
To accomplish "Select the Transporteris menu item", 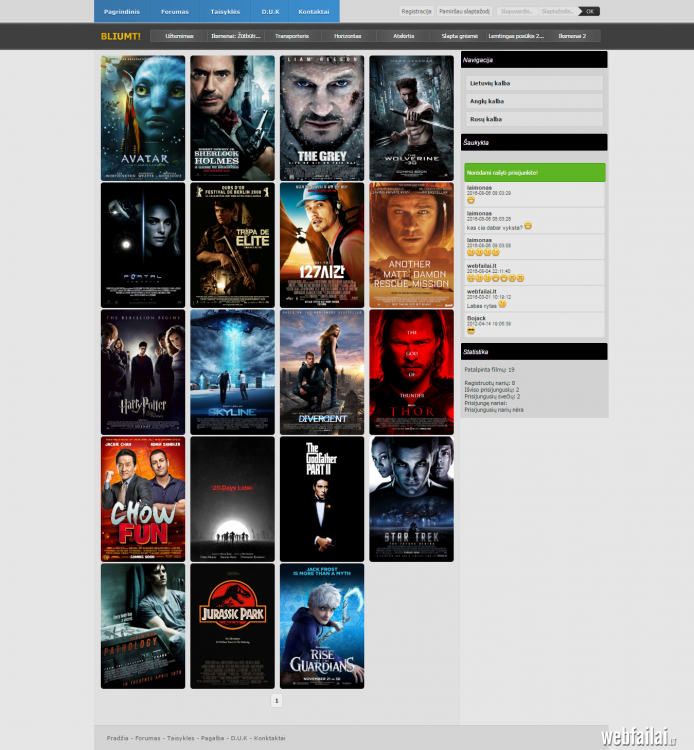I will click(x=292, y=36).
